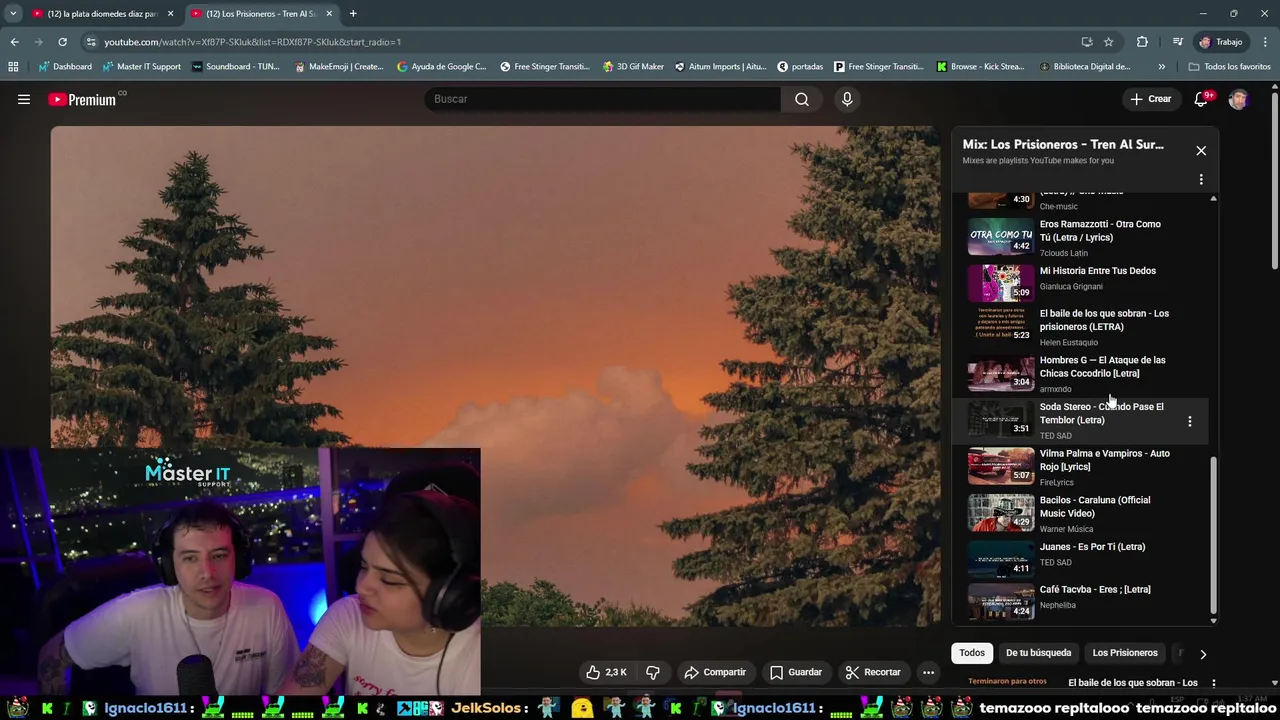Screen dimensions: 1280x720
Task: Open a new browser tab
Action: click(353, 14)
